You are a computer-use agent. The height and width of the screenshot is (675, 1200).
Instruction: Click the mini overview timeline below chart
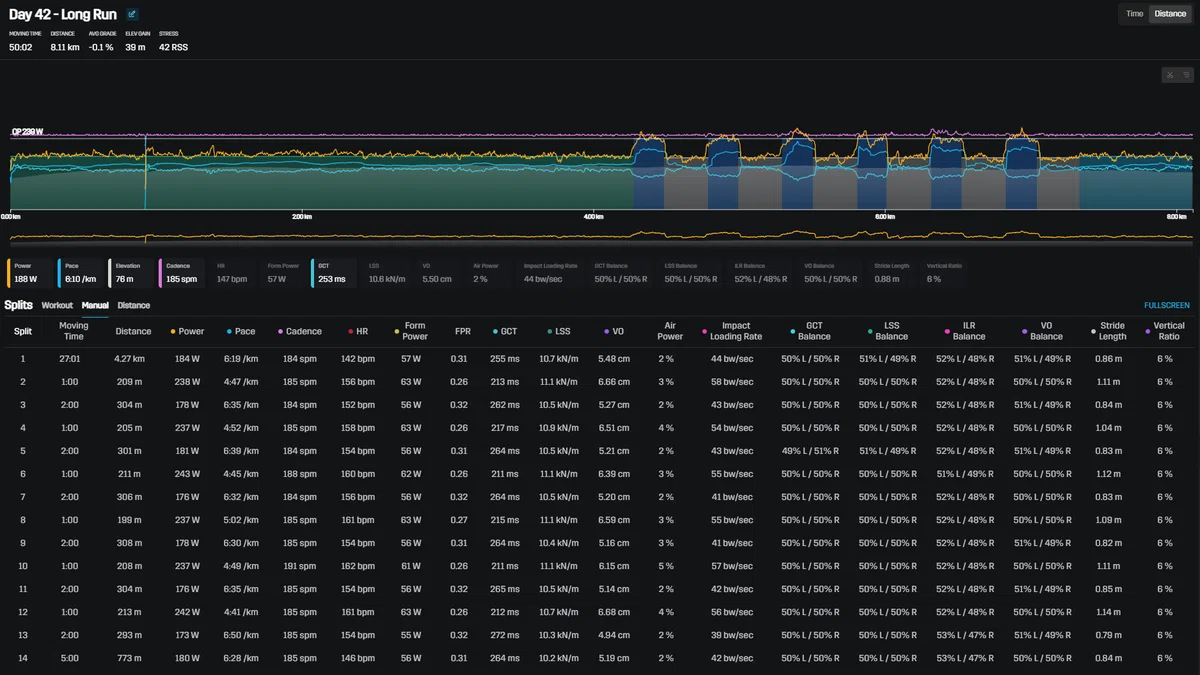point(601,238)
